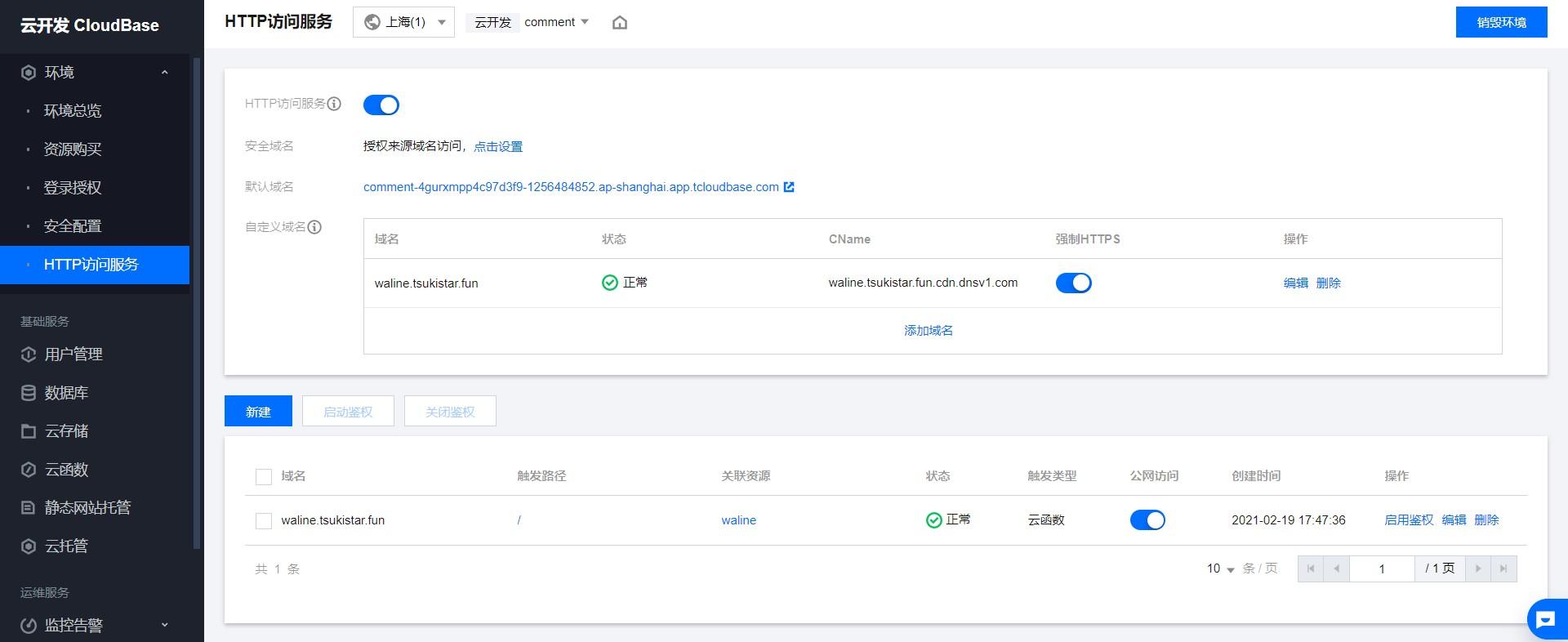Click the 用户管理 sidebar icon
The height and width of the screenshot is (642, 1568).
[x=29, y=354]
